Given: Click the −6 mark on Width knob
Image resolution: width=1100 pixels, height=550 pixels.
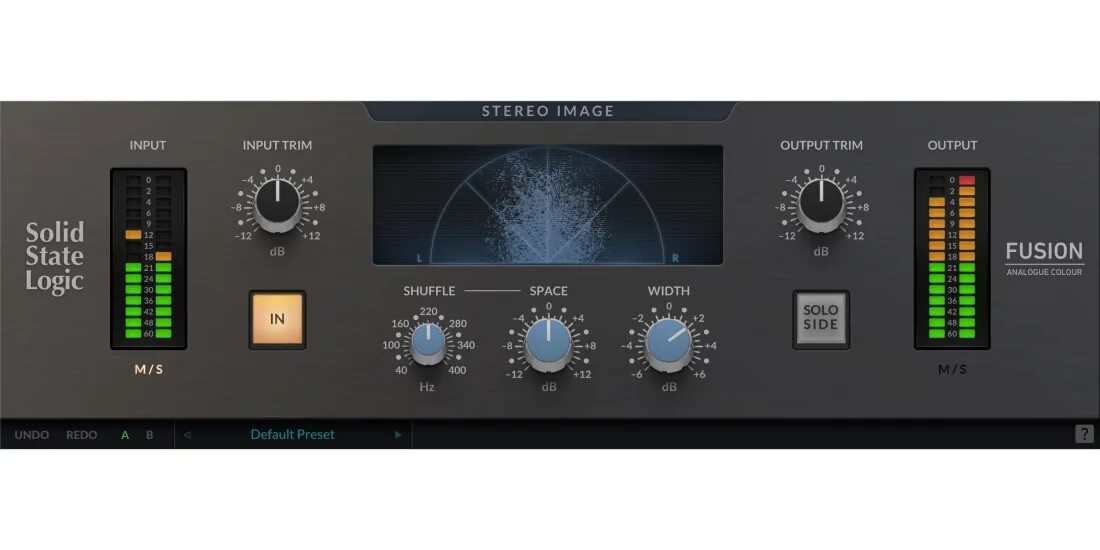Looking at the screenshot, I should pos(637,375).
